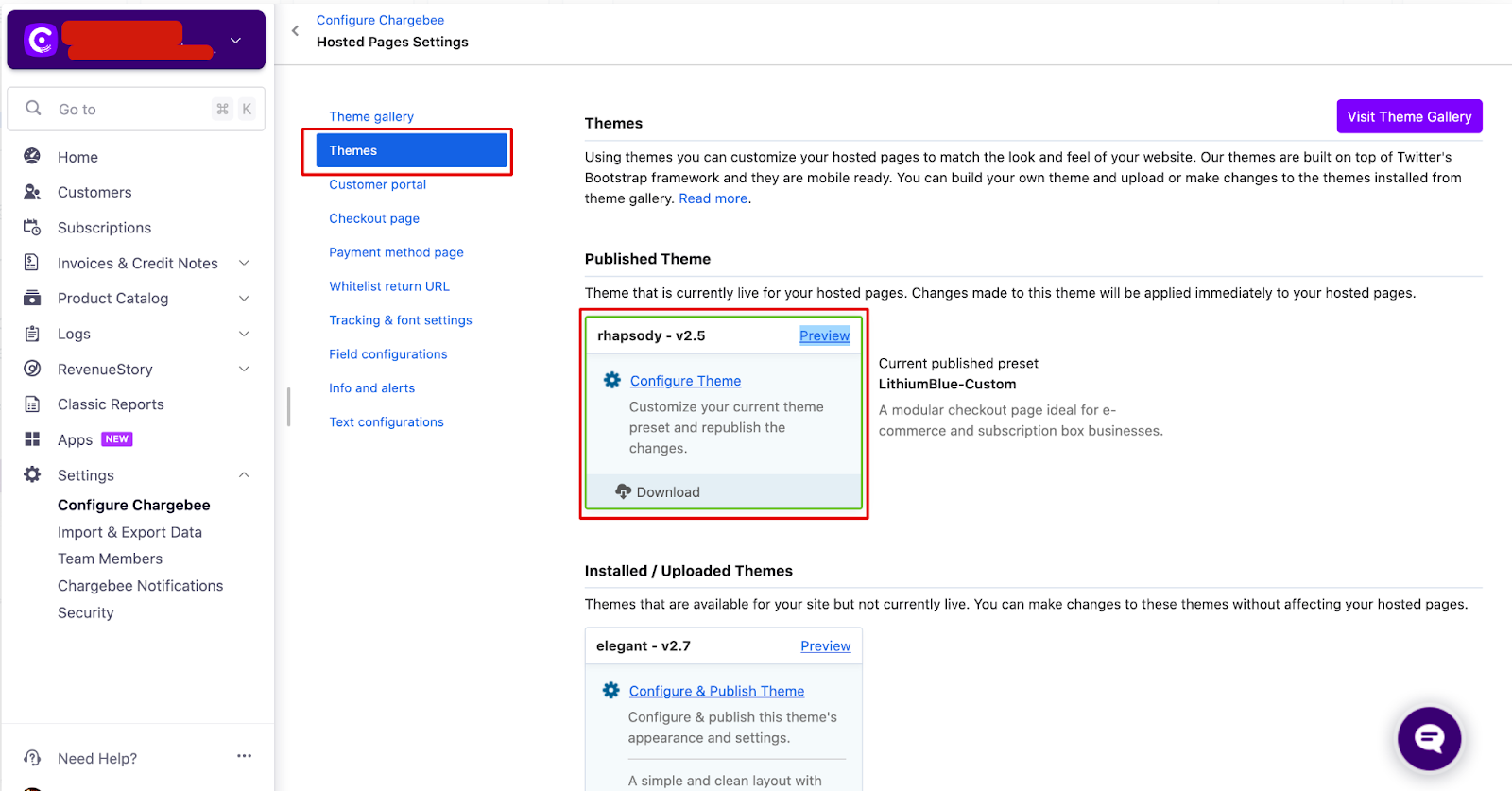Expand Invoices & Credit Notes menu chevron
Image resolution: width=1512 pixels, height=791 pixels.
244,263
